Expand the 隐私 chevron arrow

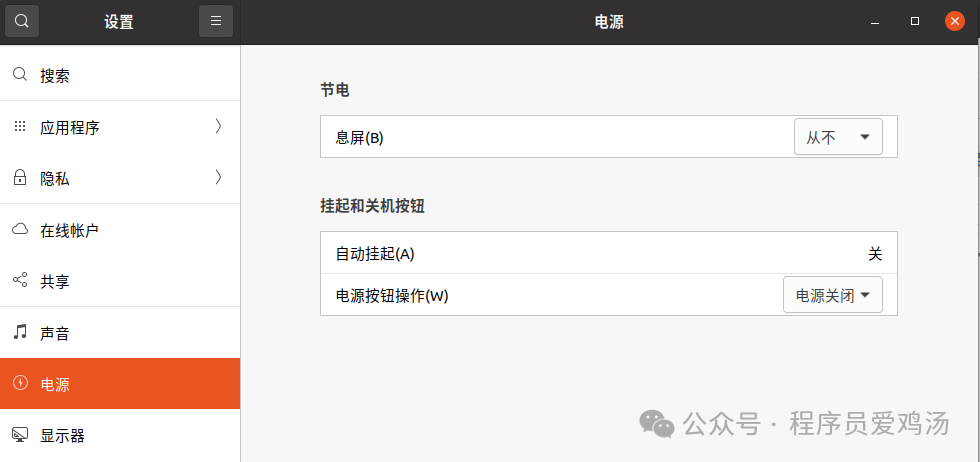[218, 178]
